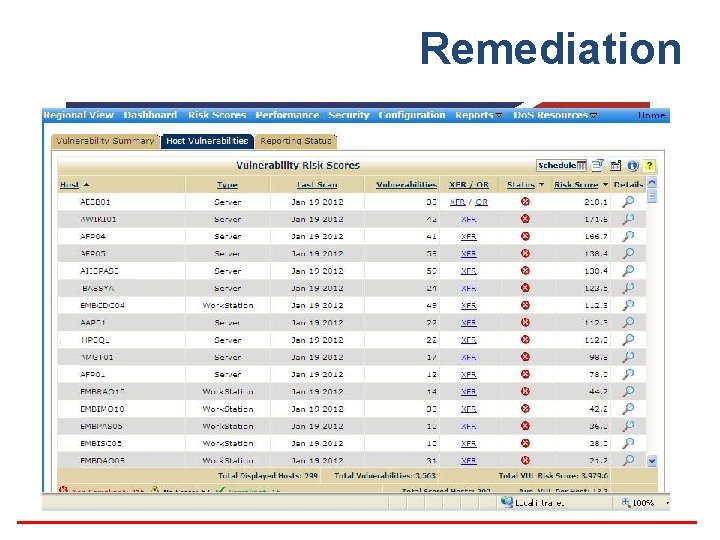Go to the Dashboard menu item
The height and width of the screenshot is (540, 720).
point(150,115)
